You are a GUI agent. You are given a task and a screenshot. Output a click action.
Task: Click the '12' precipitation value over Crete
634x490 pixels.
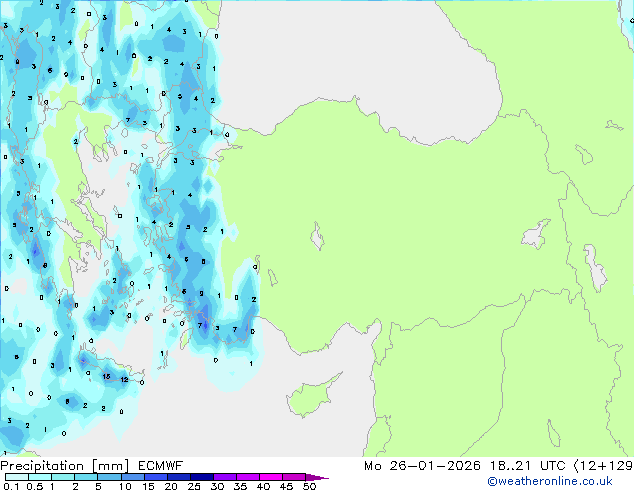coord(124,379)
